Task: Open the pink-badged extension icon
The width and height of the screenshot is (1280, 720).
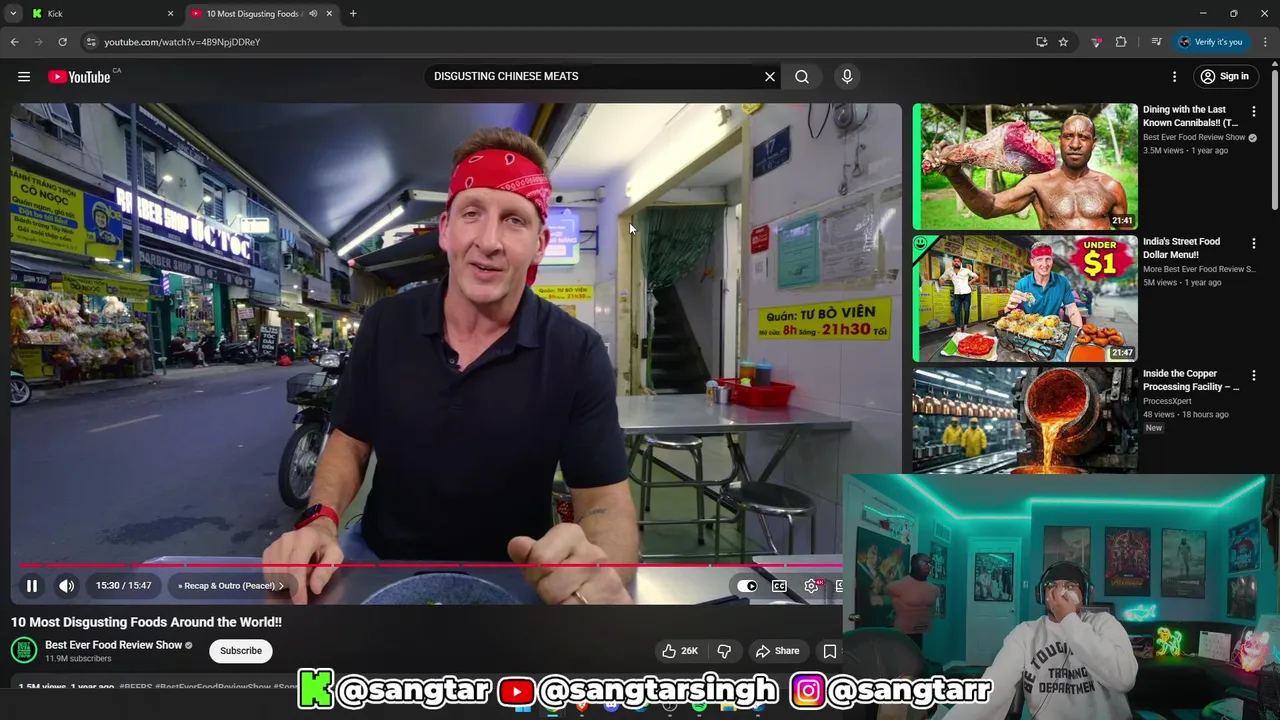Action: (x=1097, y=42)
